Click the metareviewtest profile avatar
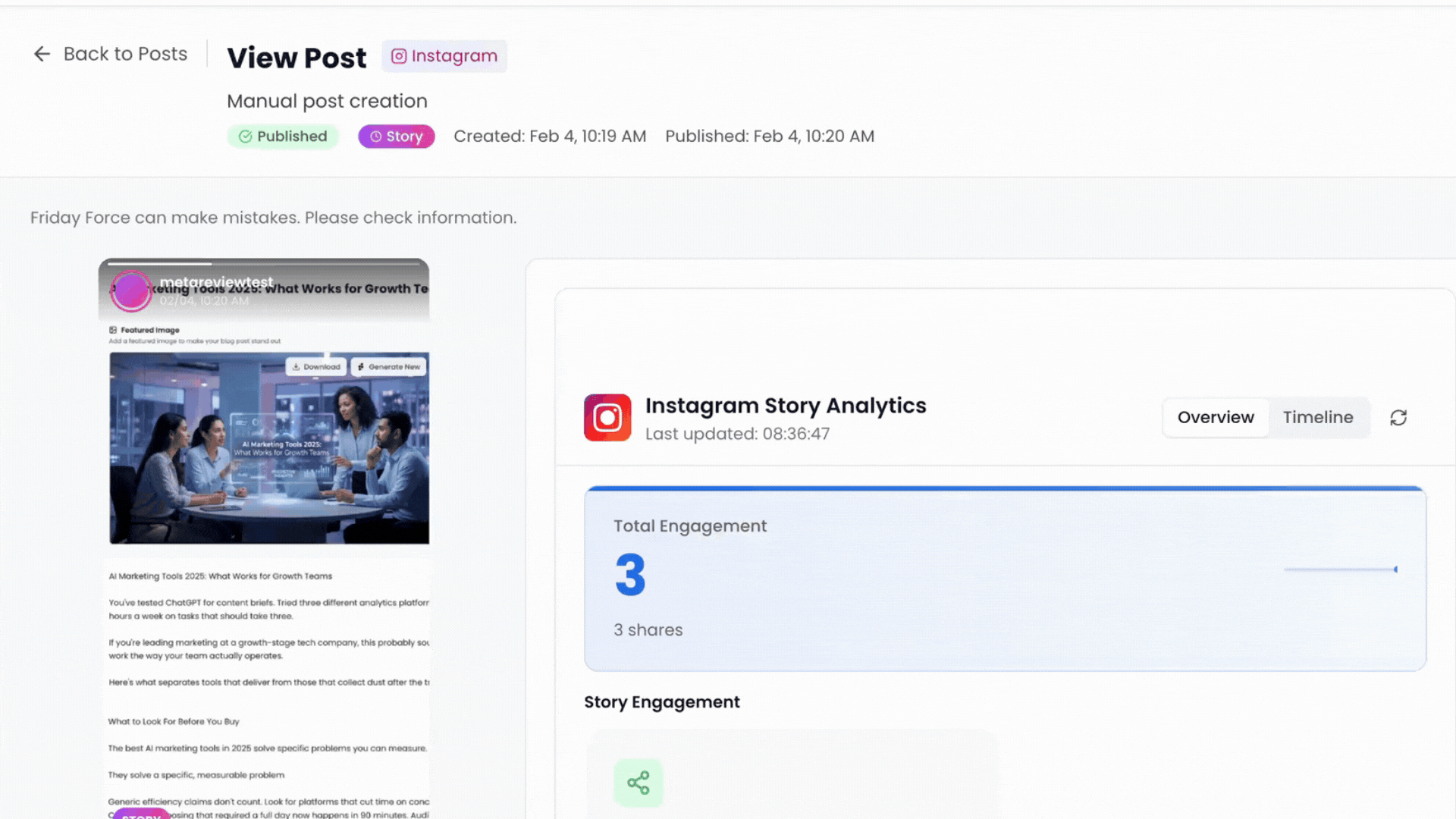This screenshot has width=1456, height=819. pyautogui.click(x=131, y=291)
